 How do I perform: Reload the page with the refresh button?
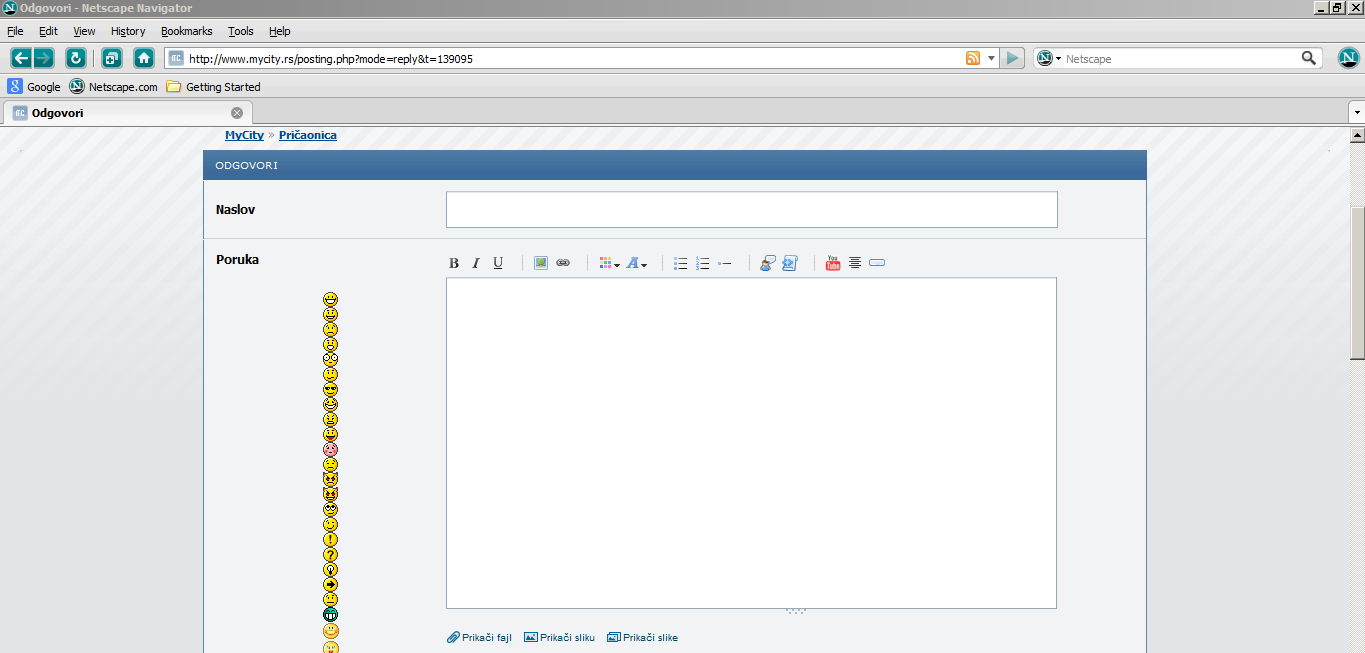click(76, 58)
